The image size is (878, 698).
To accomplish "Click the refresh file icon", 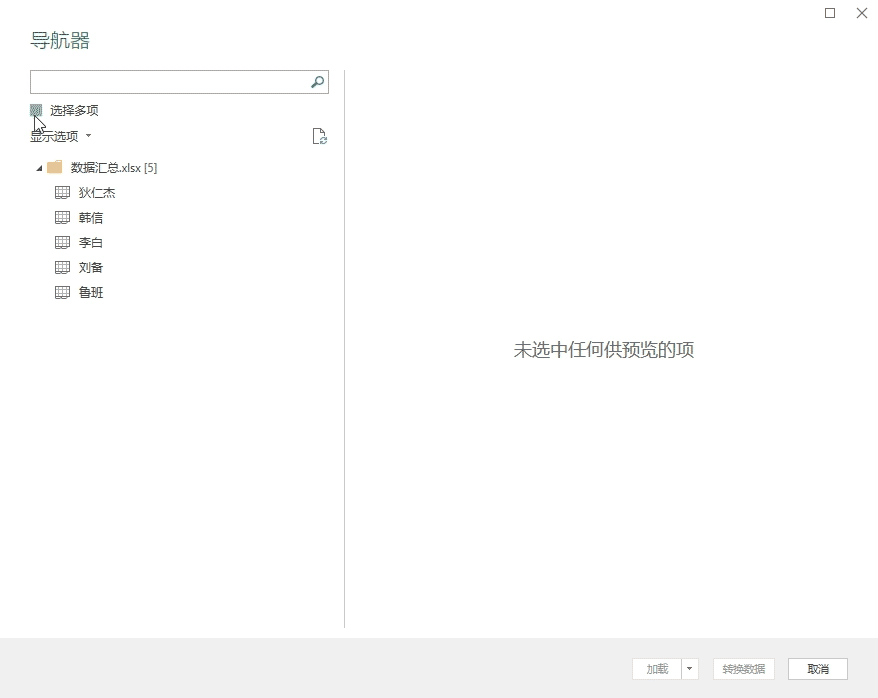I will (x=320, y=136).
